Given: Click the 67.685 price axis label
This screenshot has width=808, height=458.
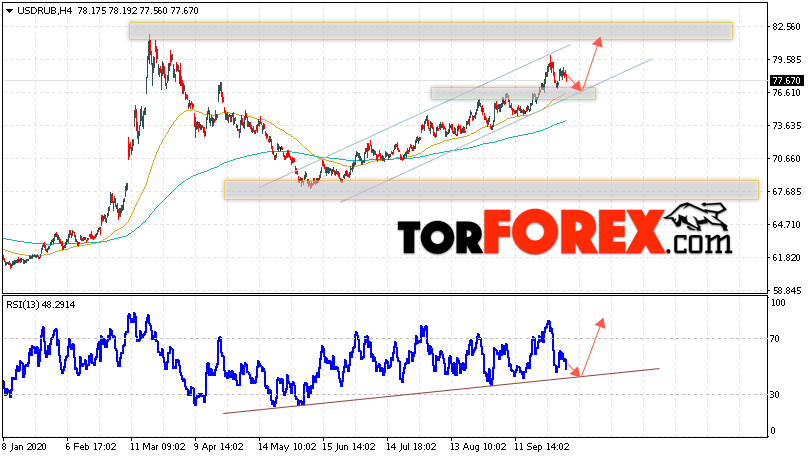Looking at the screenshot, I should tap(787, 192).
